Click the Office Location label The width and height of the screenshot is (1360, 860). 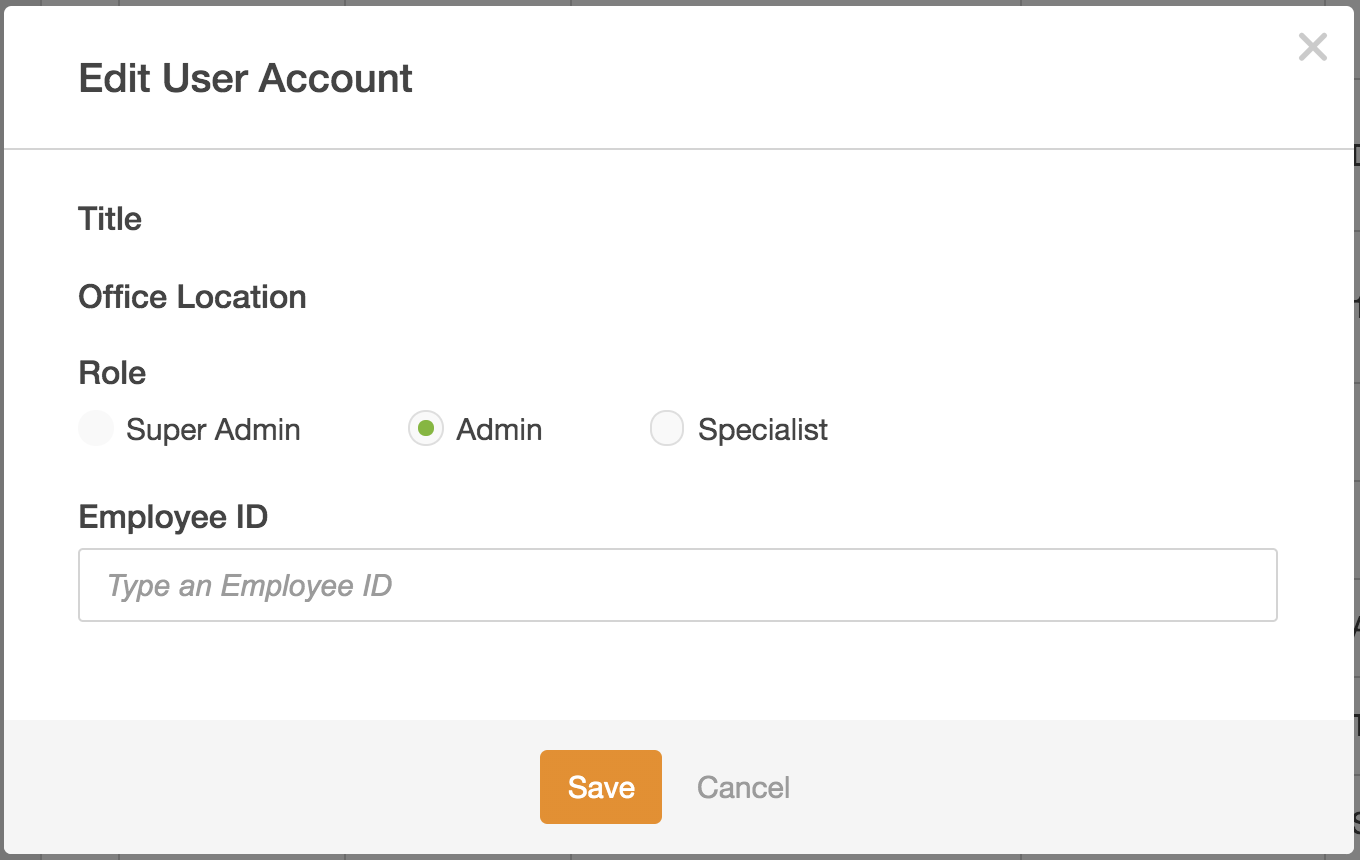(192, 297)
